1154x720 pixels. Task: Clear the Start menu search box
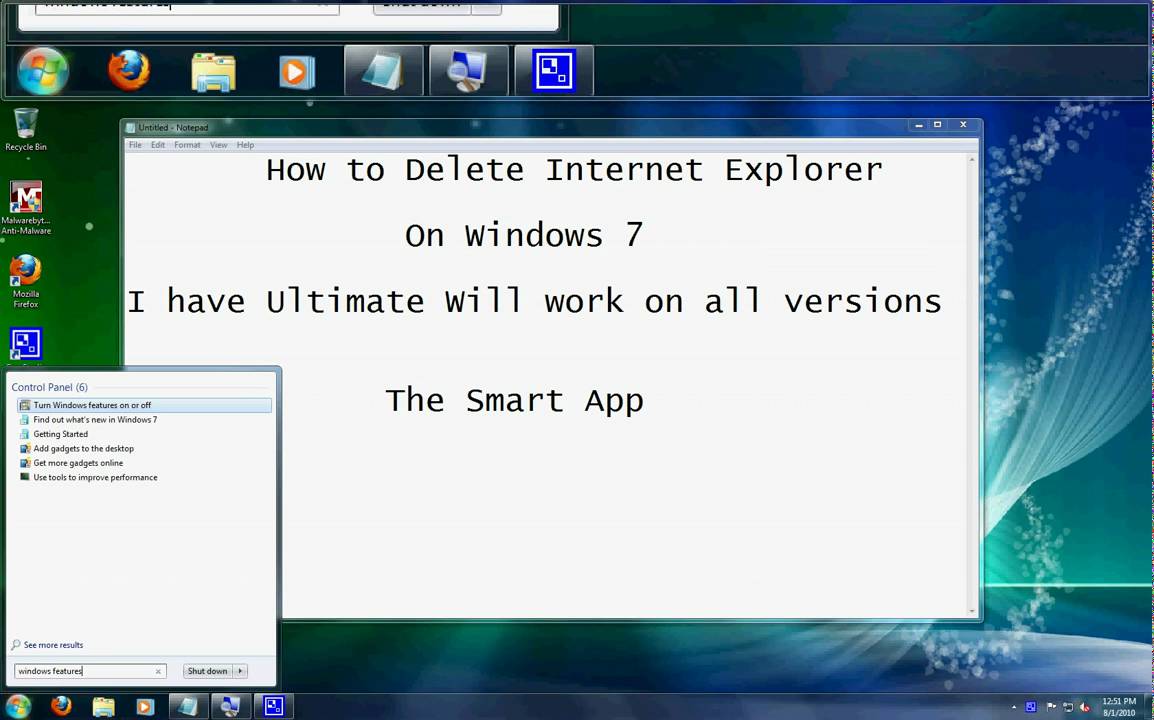pos(158,671)
